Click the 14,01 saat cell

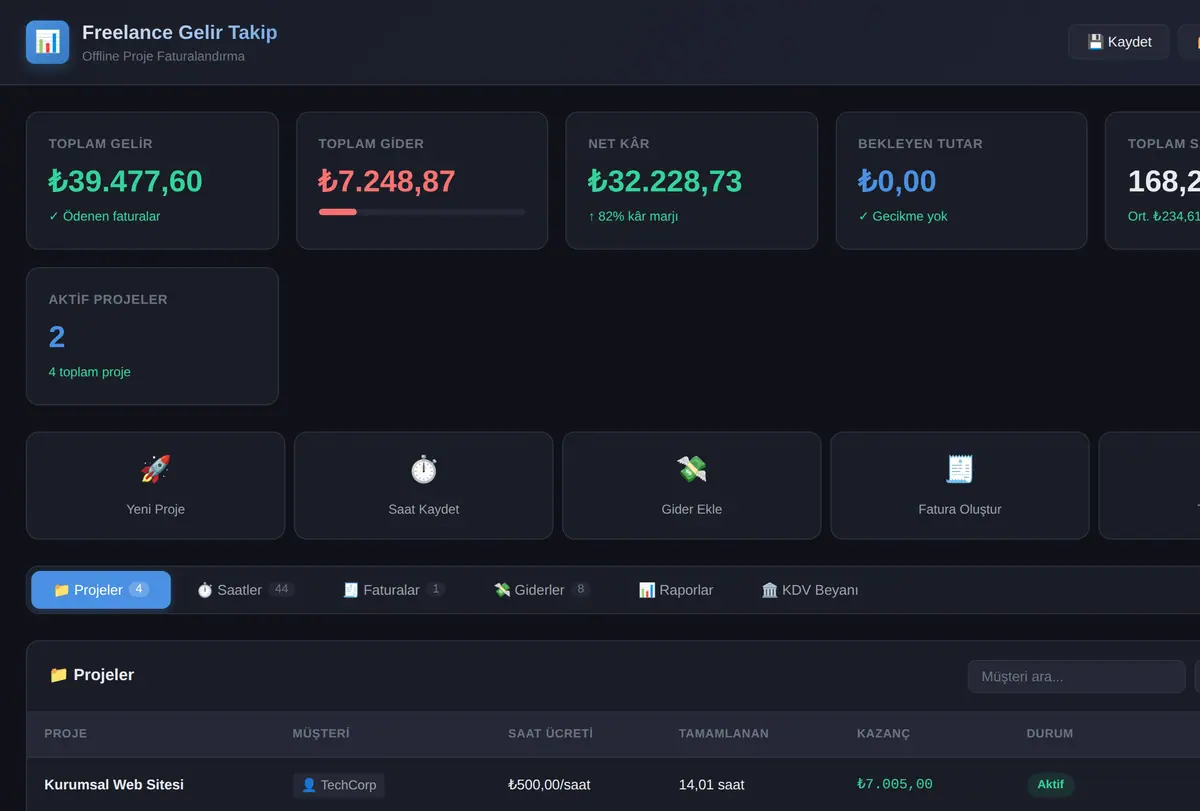click(711, 785)
